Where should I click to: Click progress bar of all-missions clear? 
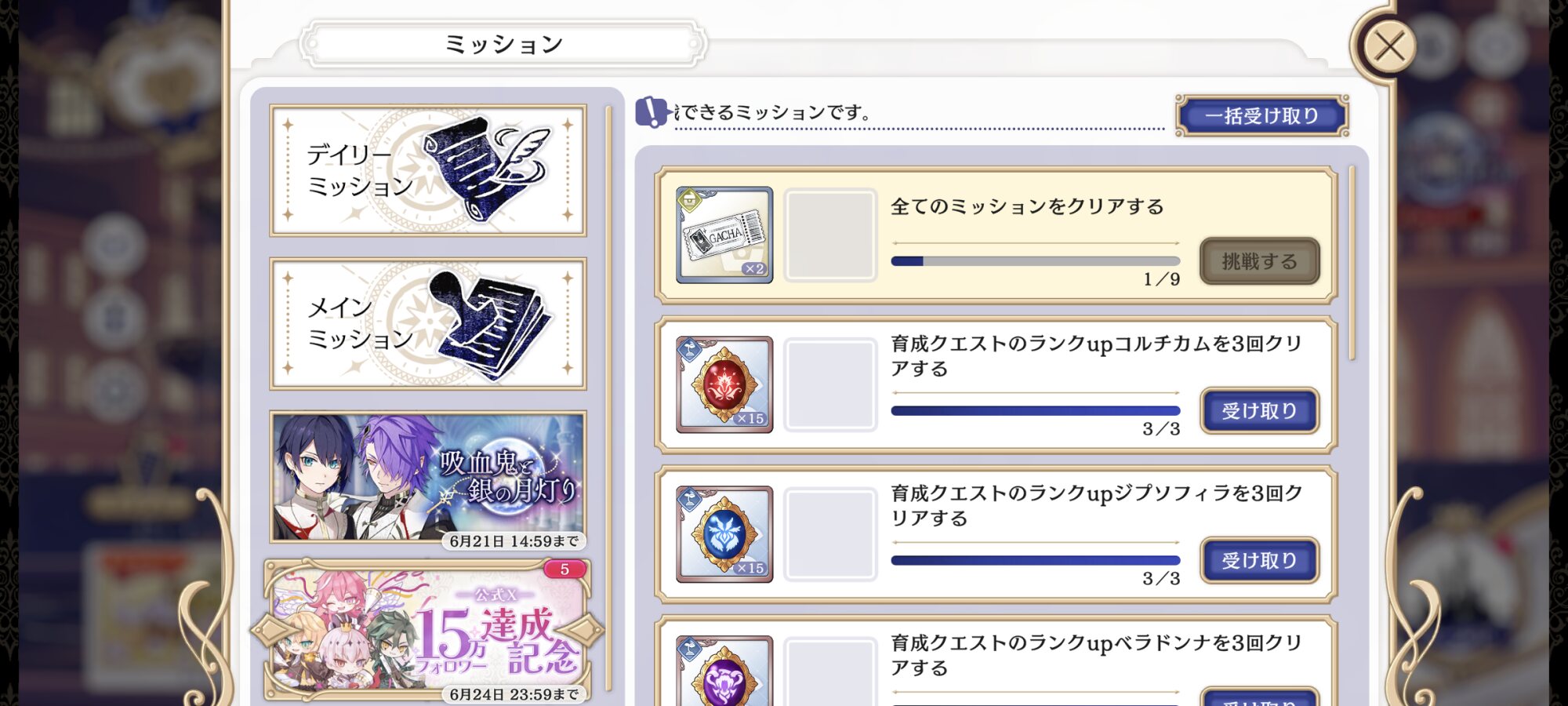point(1036,261)
